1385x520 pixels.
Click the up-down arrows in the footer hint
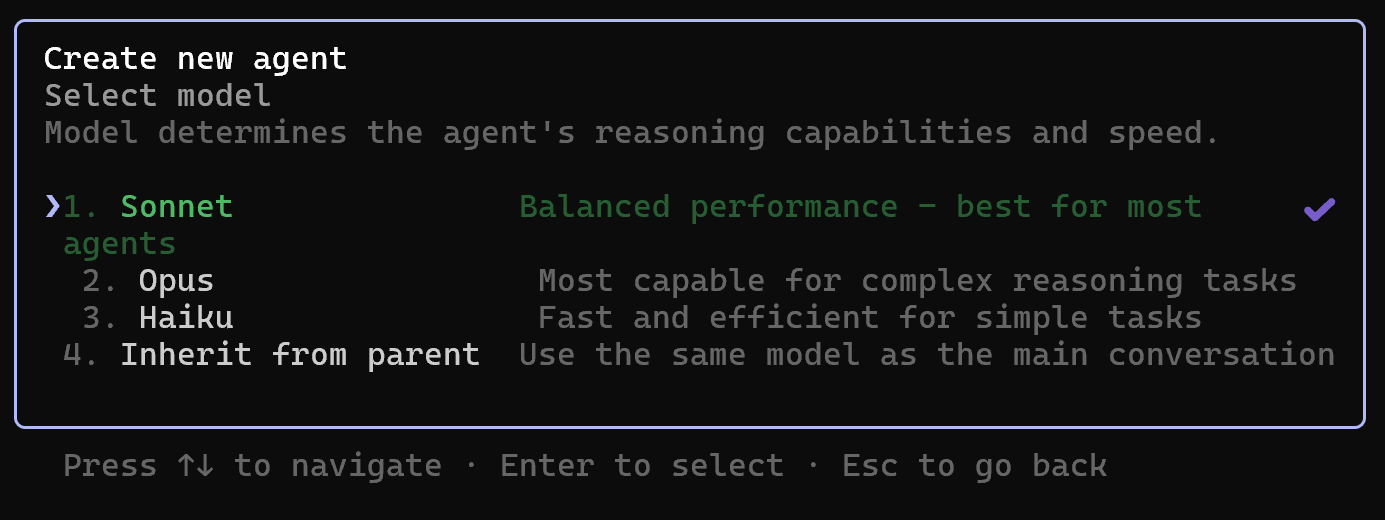(x=196, y=466)
